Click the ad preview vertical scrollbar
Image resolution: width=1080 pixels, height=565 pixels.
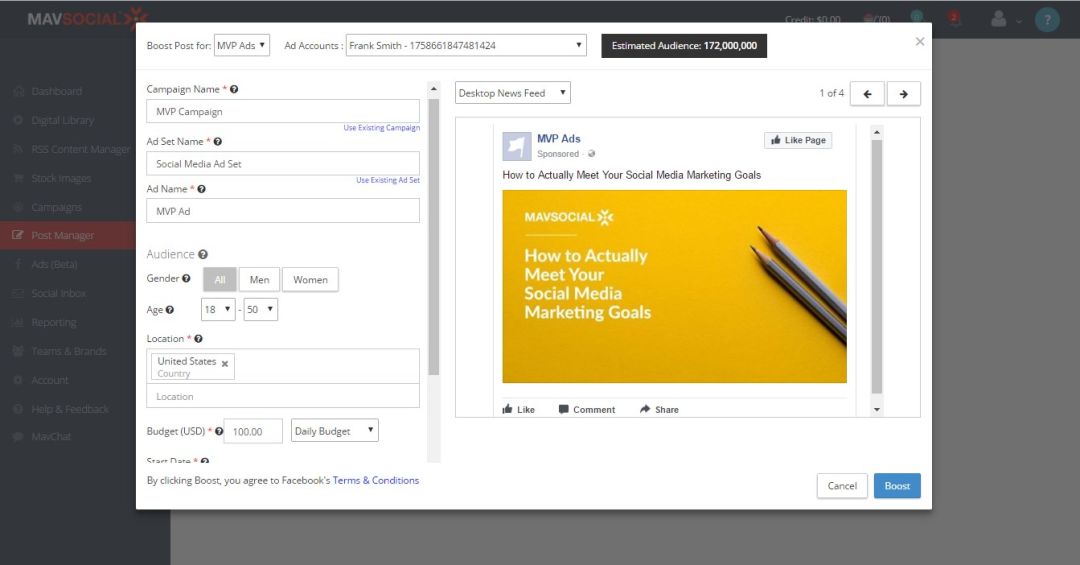point(877,267)
